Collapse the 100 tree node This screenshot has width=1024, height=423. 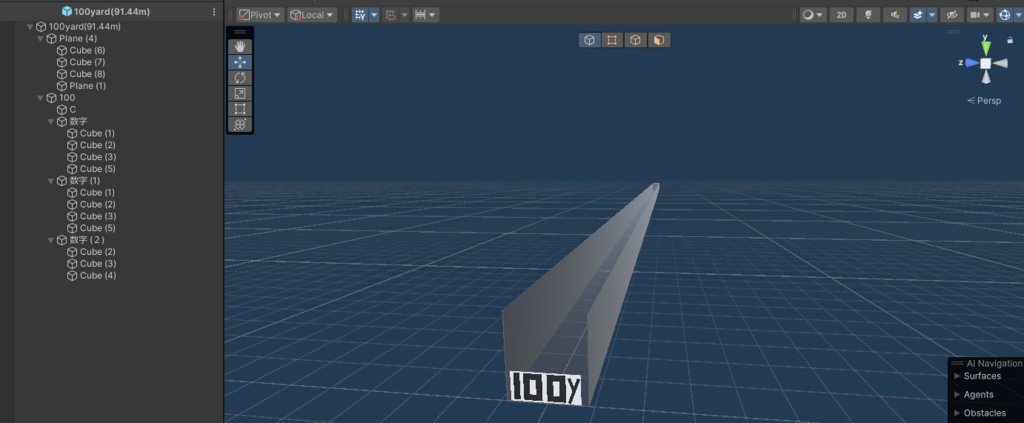[40, 98]
